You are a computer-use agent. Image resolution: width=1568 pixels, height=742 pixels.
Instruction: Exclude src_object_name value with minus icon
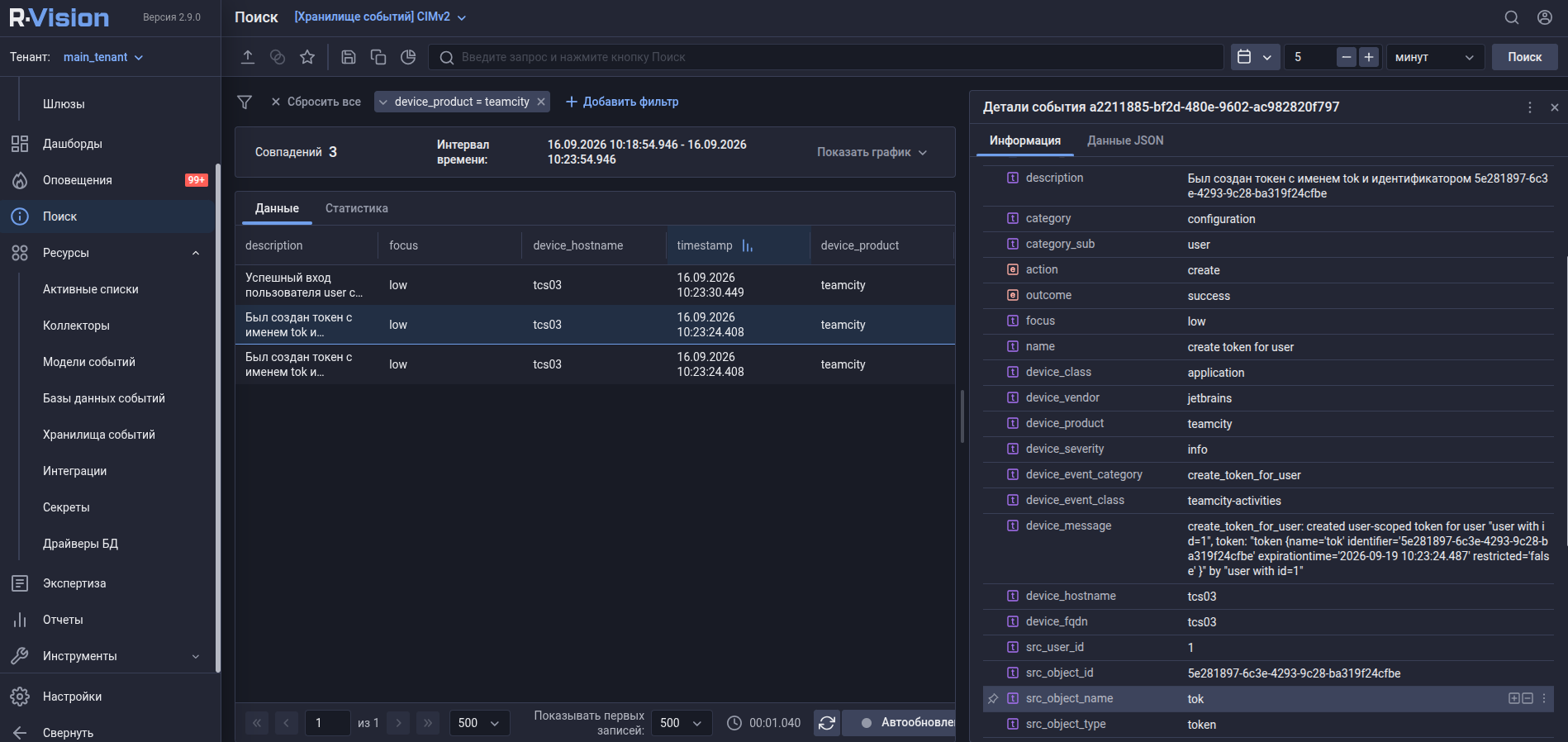[1528, 698]
